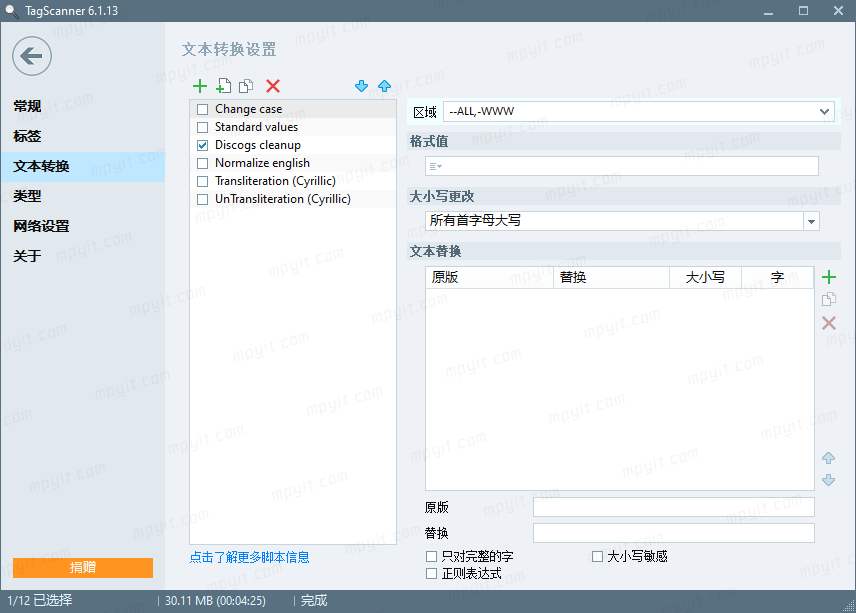Toggle the 正则表达式 checkbox
Viewport: 856px width, 613px height.
tap(431, 574)
